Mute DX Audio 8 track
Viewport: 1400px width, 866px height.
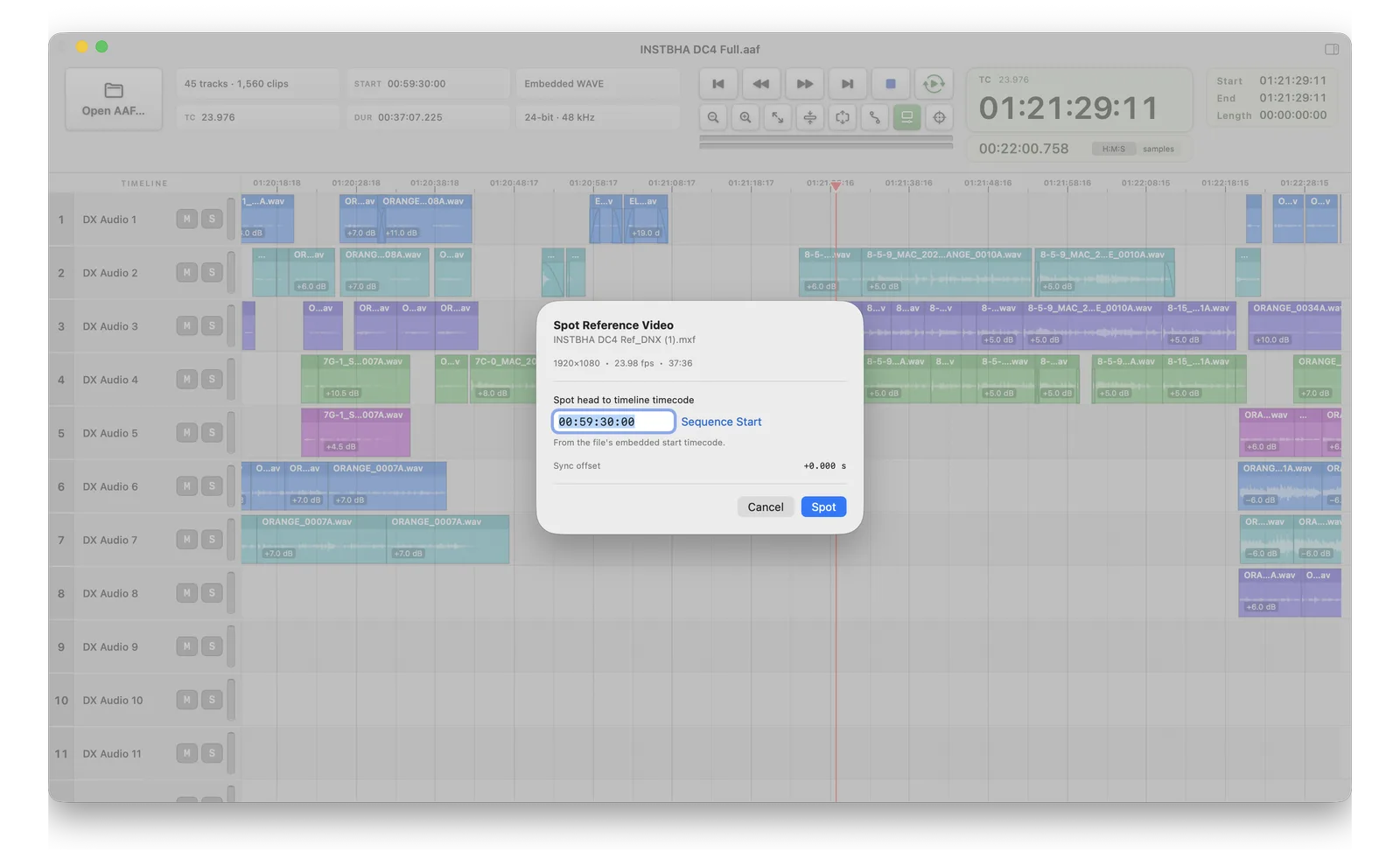click(186, 593)
